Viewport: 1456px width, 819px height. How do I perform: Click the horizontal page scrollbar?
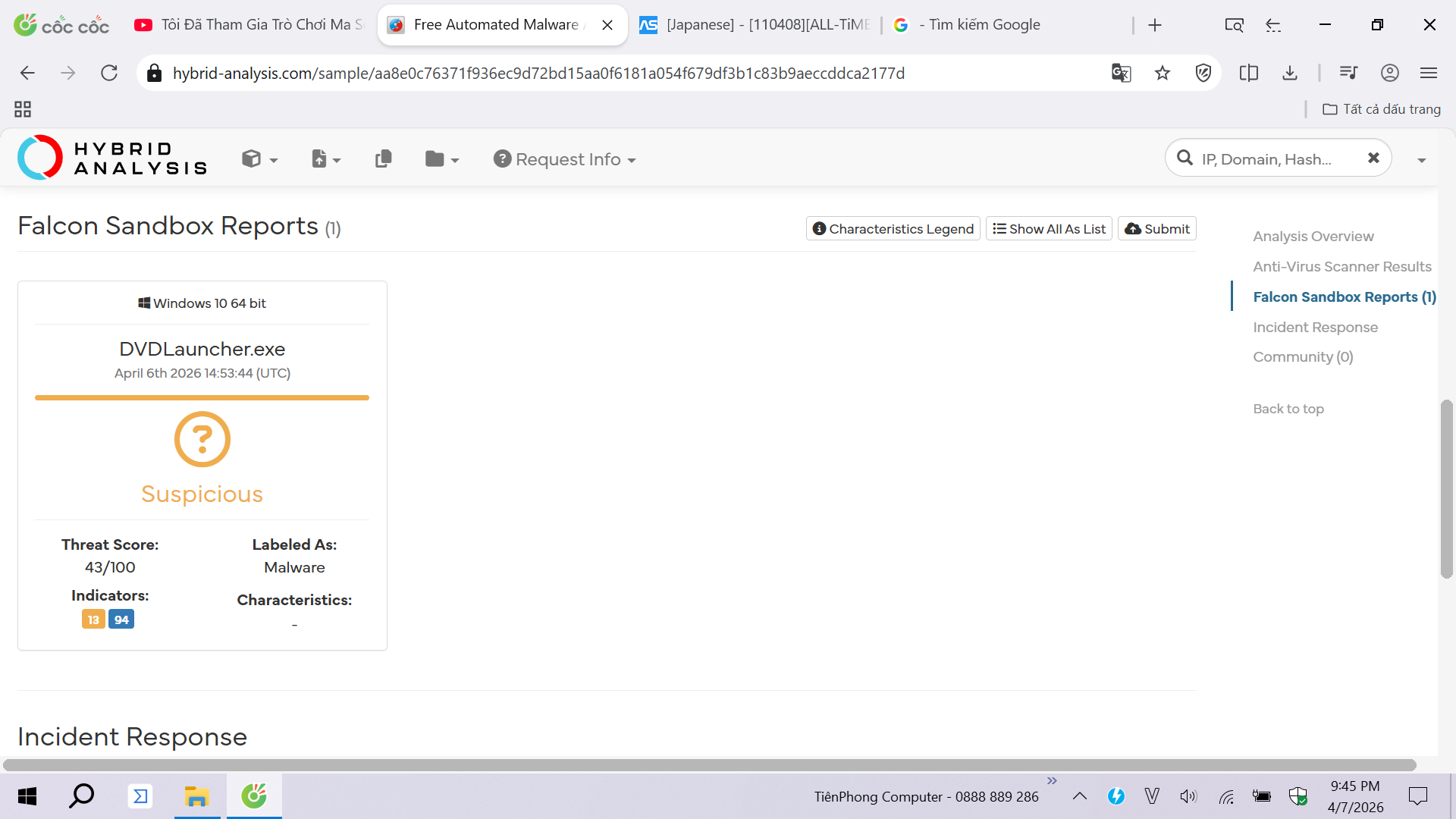coord(710,765)
